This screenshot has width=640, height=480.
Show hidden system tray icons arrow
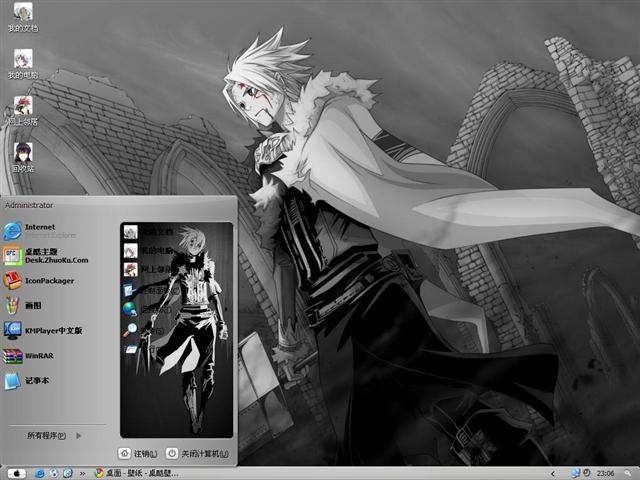pos(553,472)
